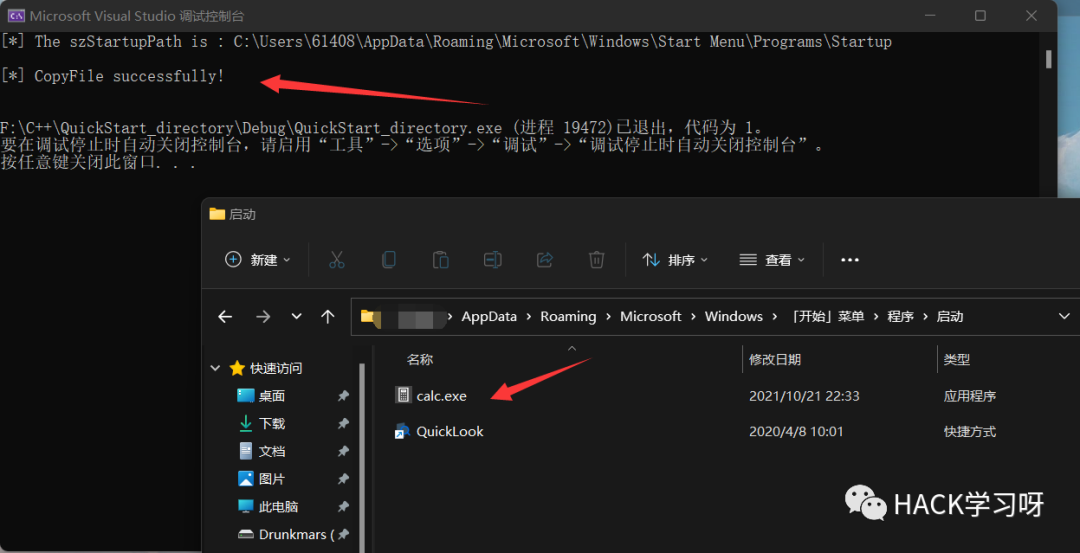
Task: Click the 快捷方式 type cell
Action: (x=970, y=432)
